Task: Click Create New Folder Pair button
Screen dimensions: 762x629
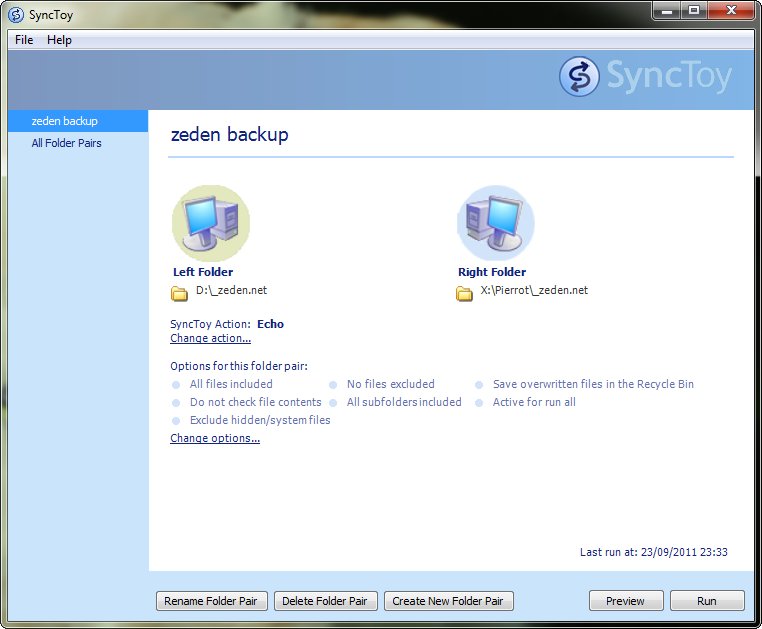Action: pos(448,601)
